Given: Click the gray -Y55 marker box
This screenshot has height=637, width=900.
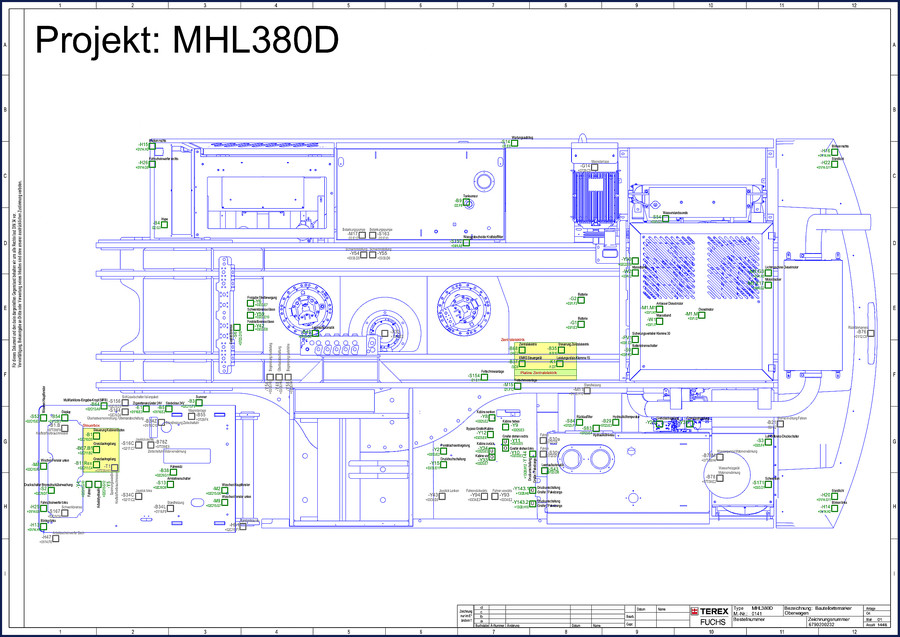Looking at the screenshot, I should pos(373,254).
